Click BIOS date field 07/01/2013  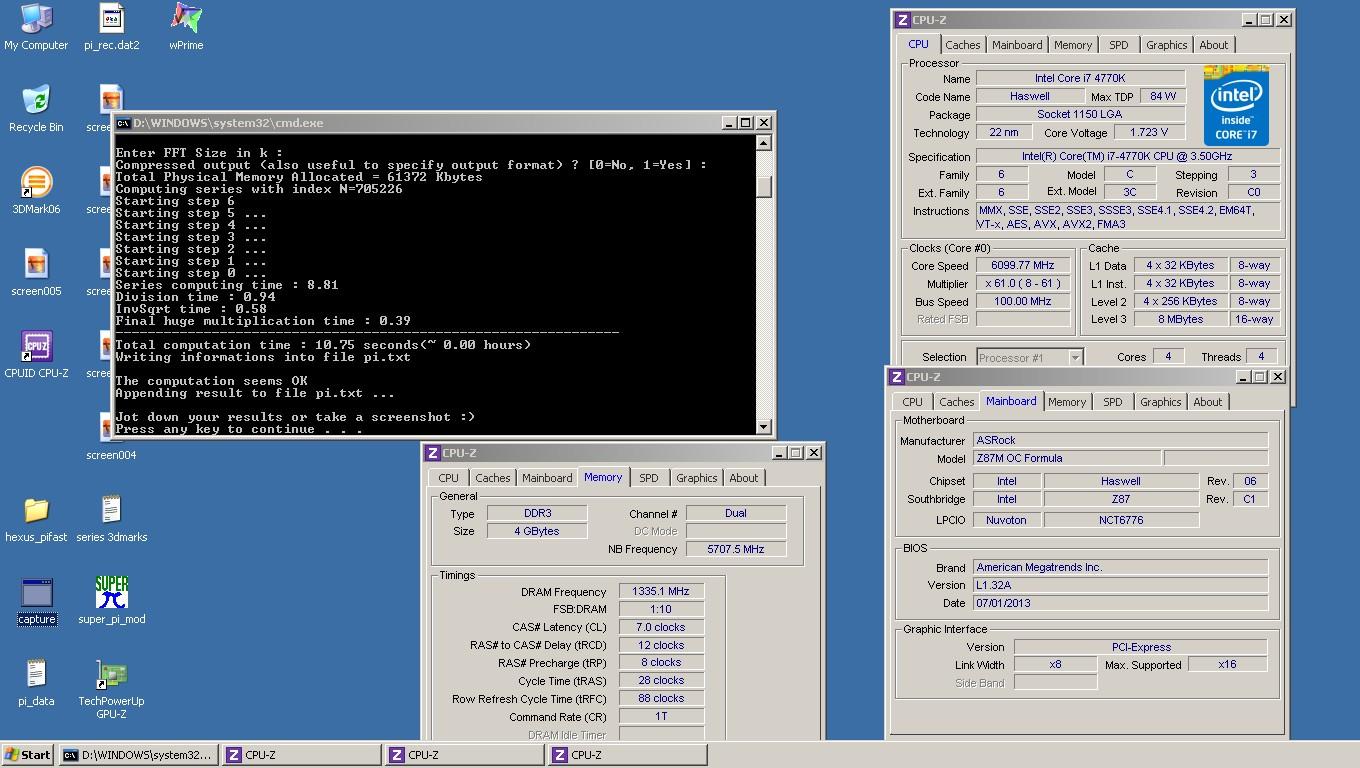[x=1120, y=603]
